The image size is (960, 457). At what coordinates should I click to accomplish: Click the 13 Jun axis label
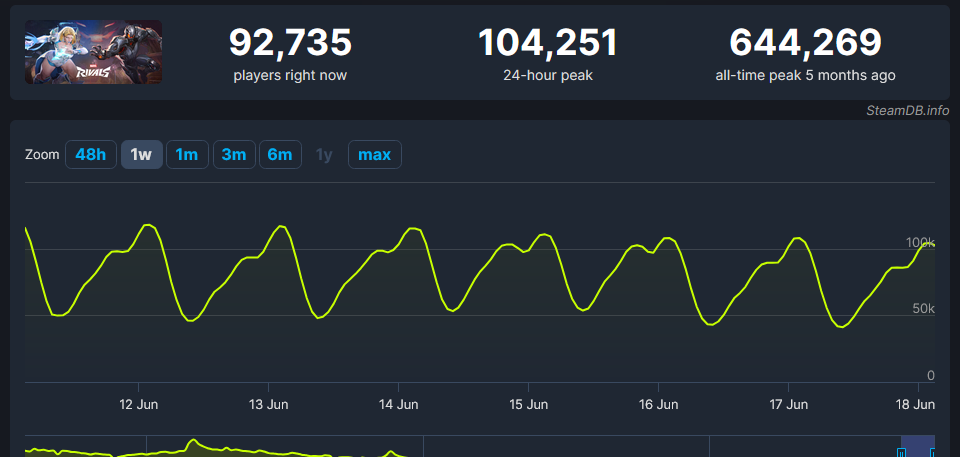click(268, 405)
